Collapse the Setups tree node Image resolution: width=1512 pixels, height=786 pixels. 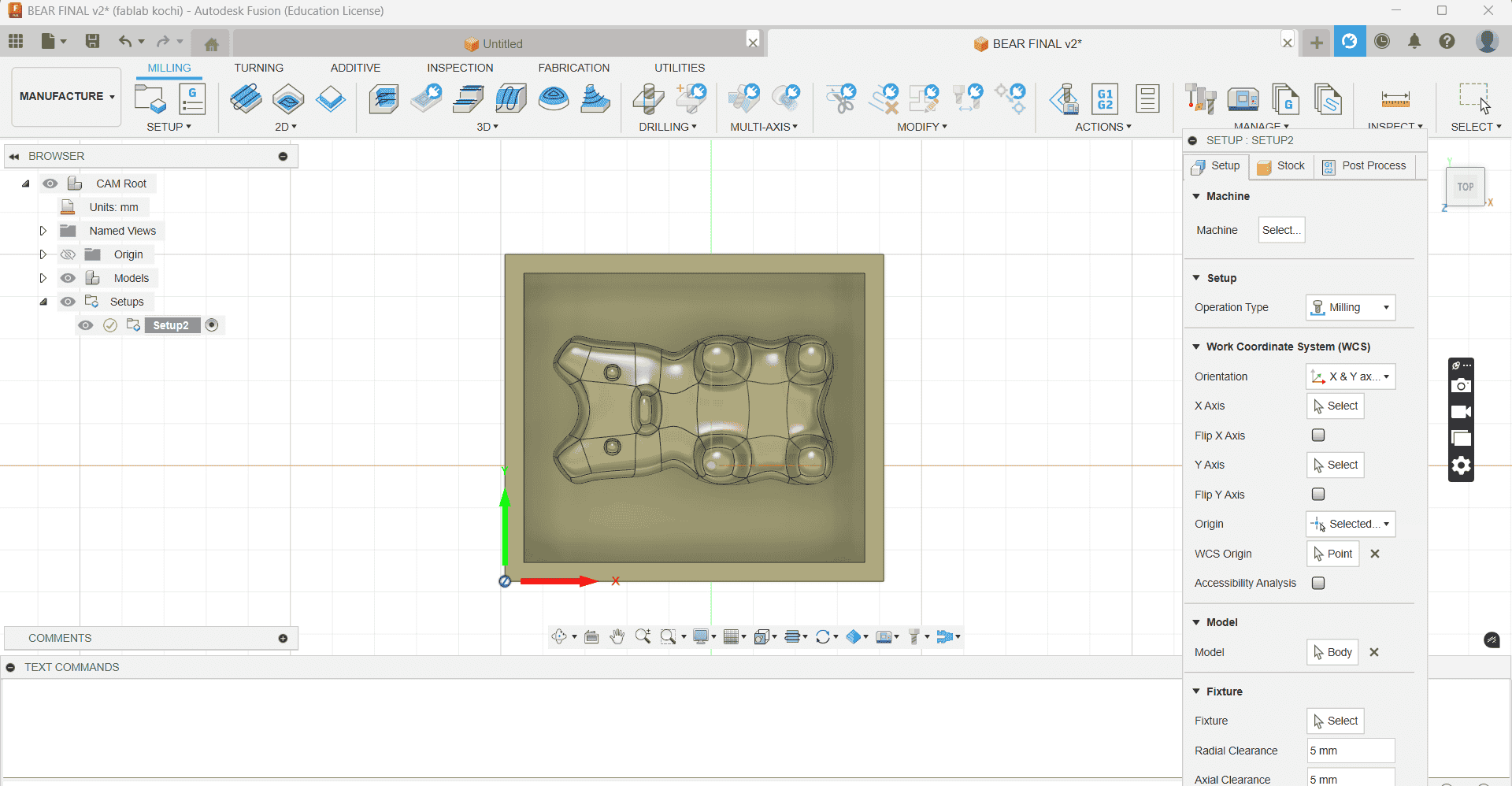43,302
